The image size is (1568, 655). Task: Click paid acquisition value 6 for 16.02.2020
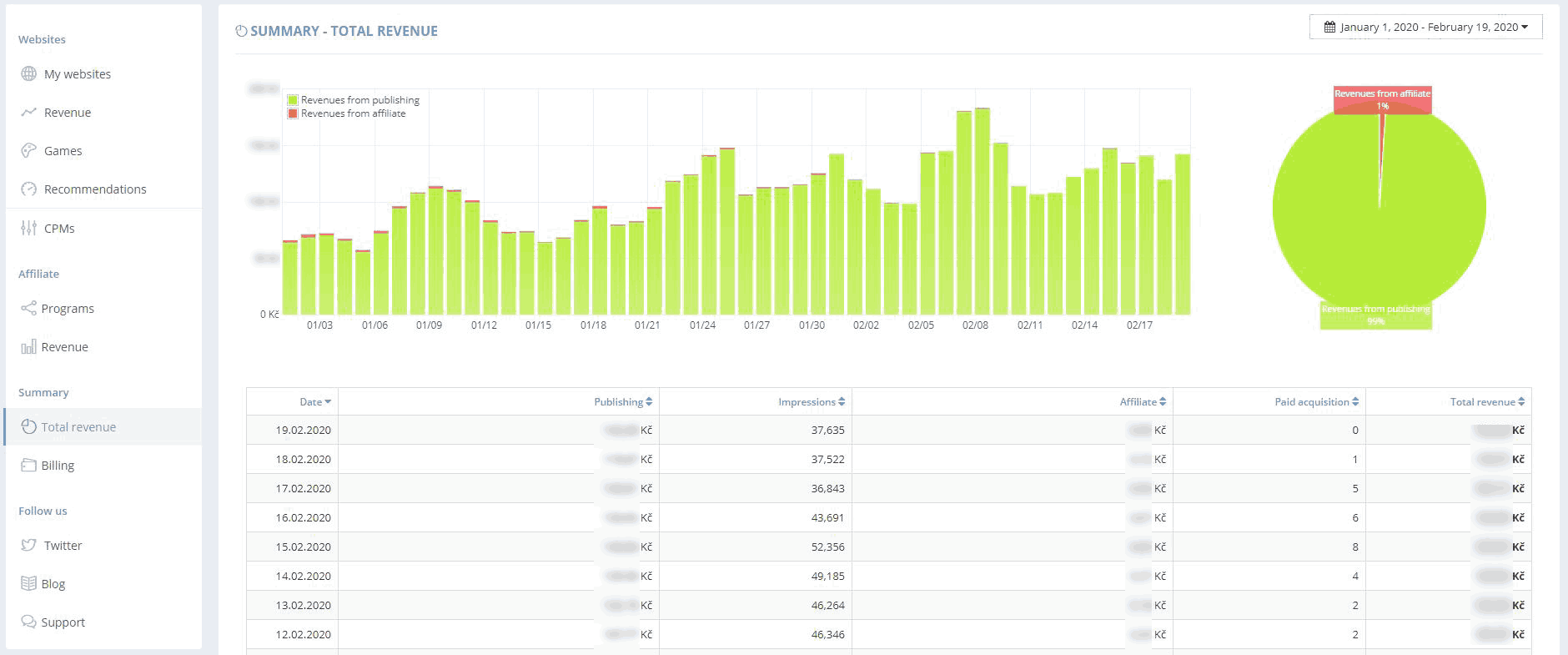(1354, 517)
